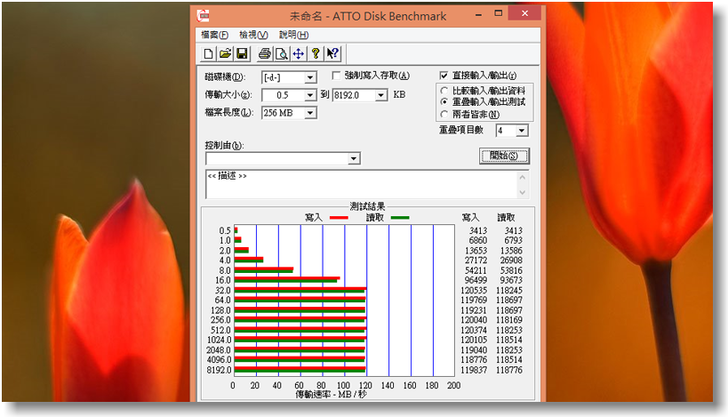
Task: Click inside the << 描述 >> text field
Action: coord(362,184)
